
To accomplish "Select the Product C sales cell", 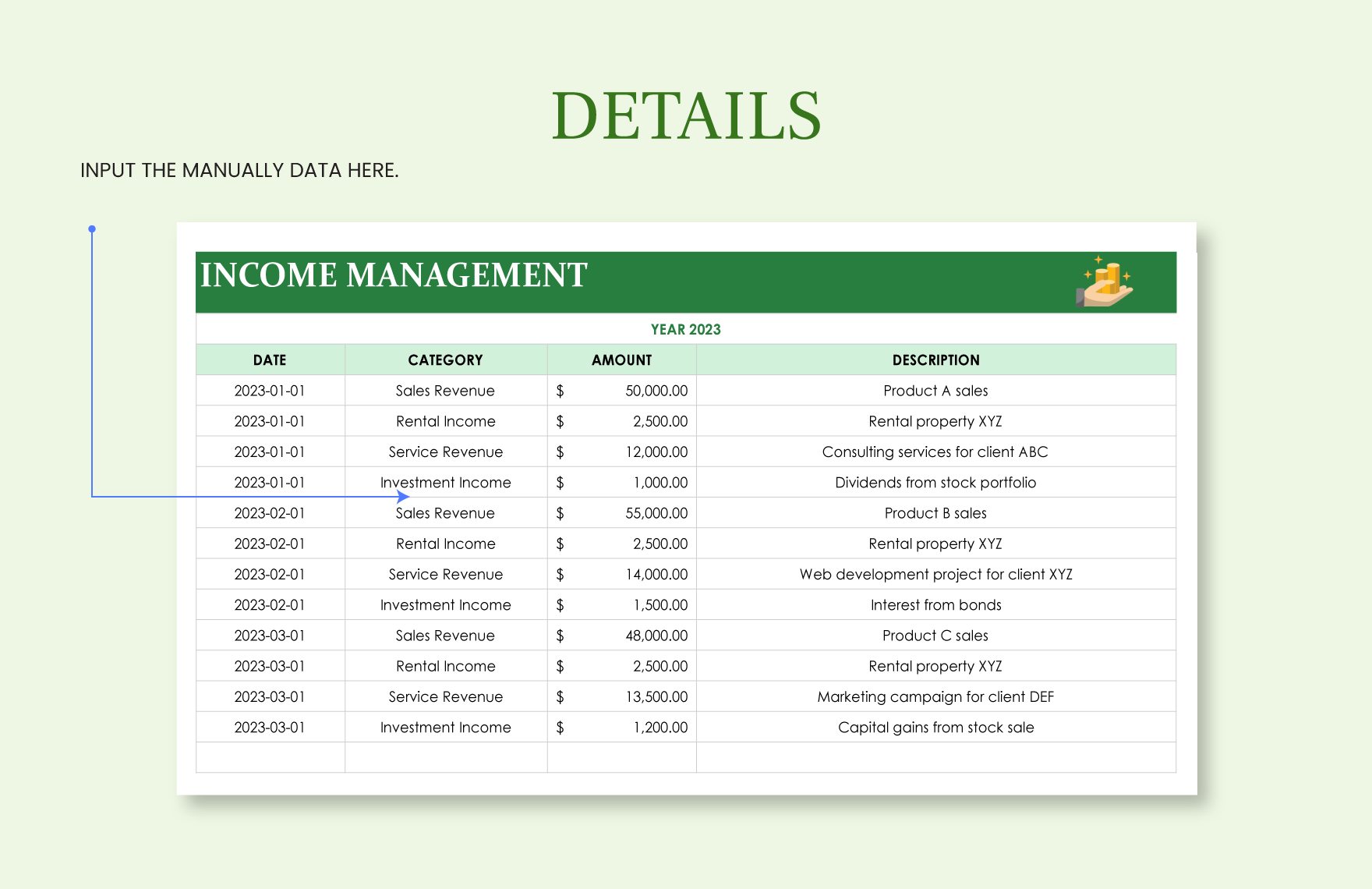I will 935,635.
